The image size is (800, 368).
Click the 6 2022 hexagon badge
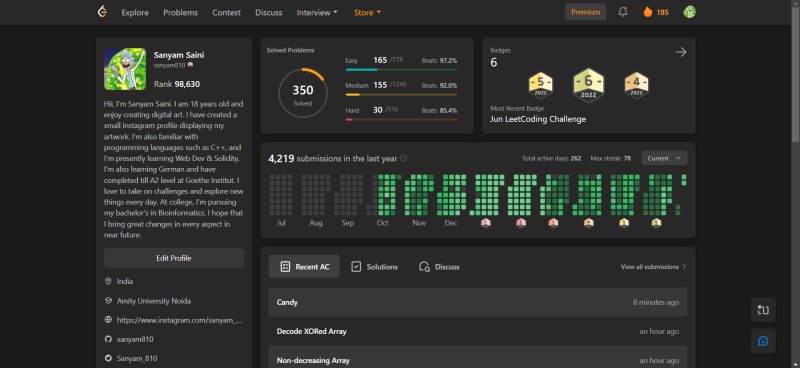(x=588, y=84)
